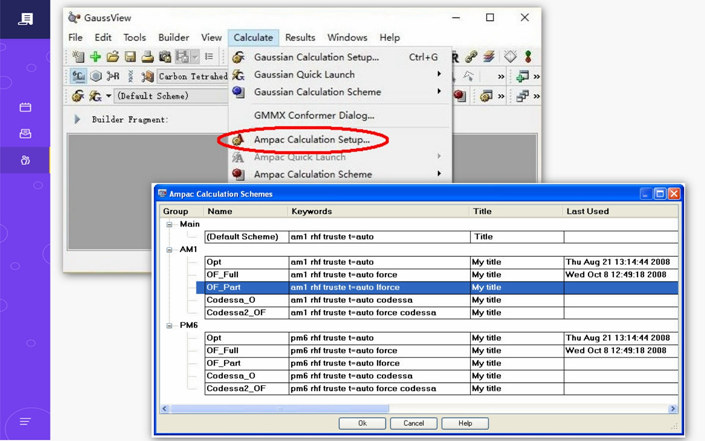Select the Custom Fragment tool icon
Viewport: 705px width, 441px height.
147,76
